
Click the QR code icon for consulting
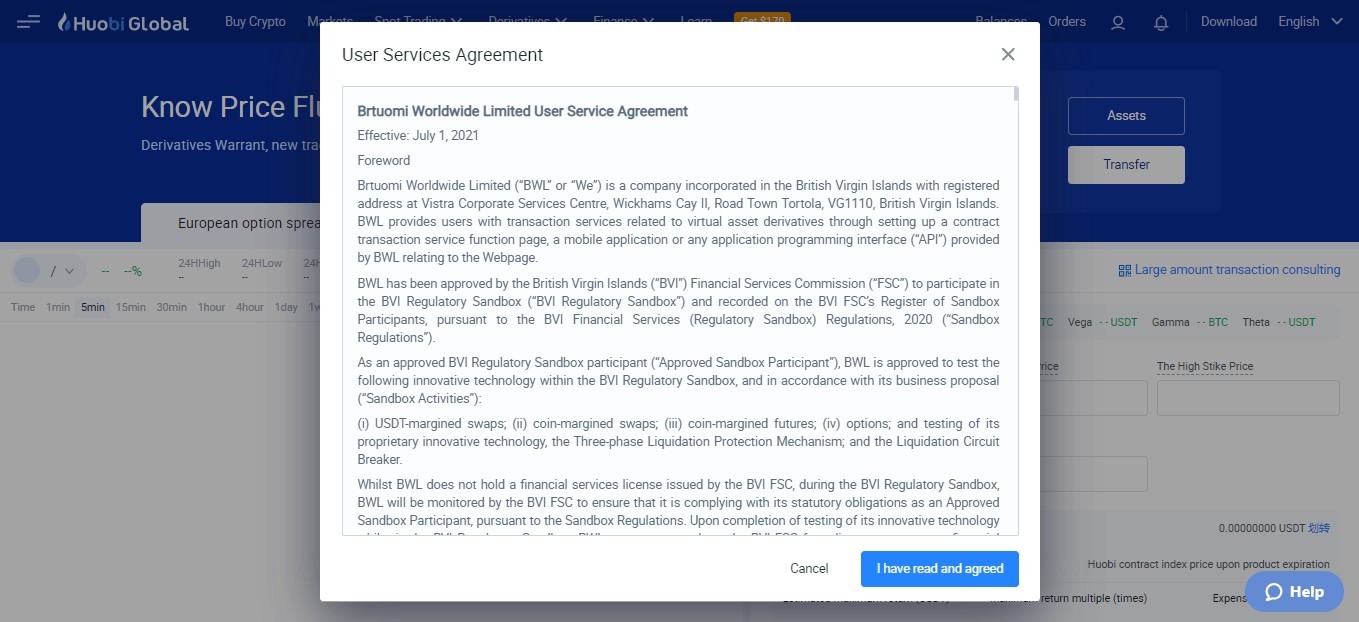pos(1125,270)
